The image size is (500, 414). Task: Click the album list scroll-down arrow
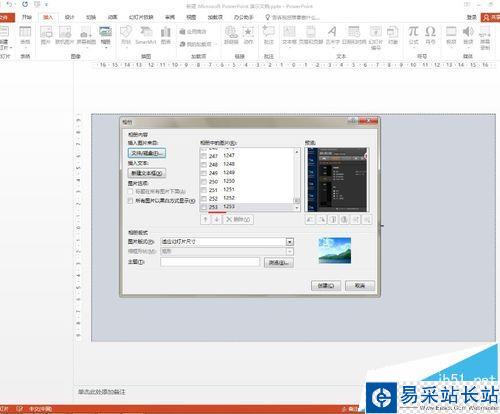click(x=297, y=208)
